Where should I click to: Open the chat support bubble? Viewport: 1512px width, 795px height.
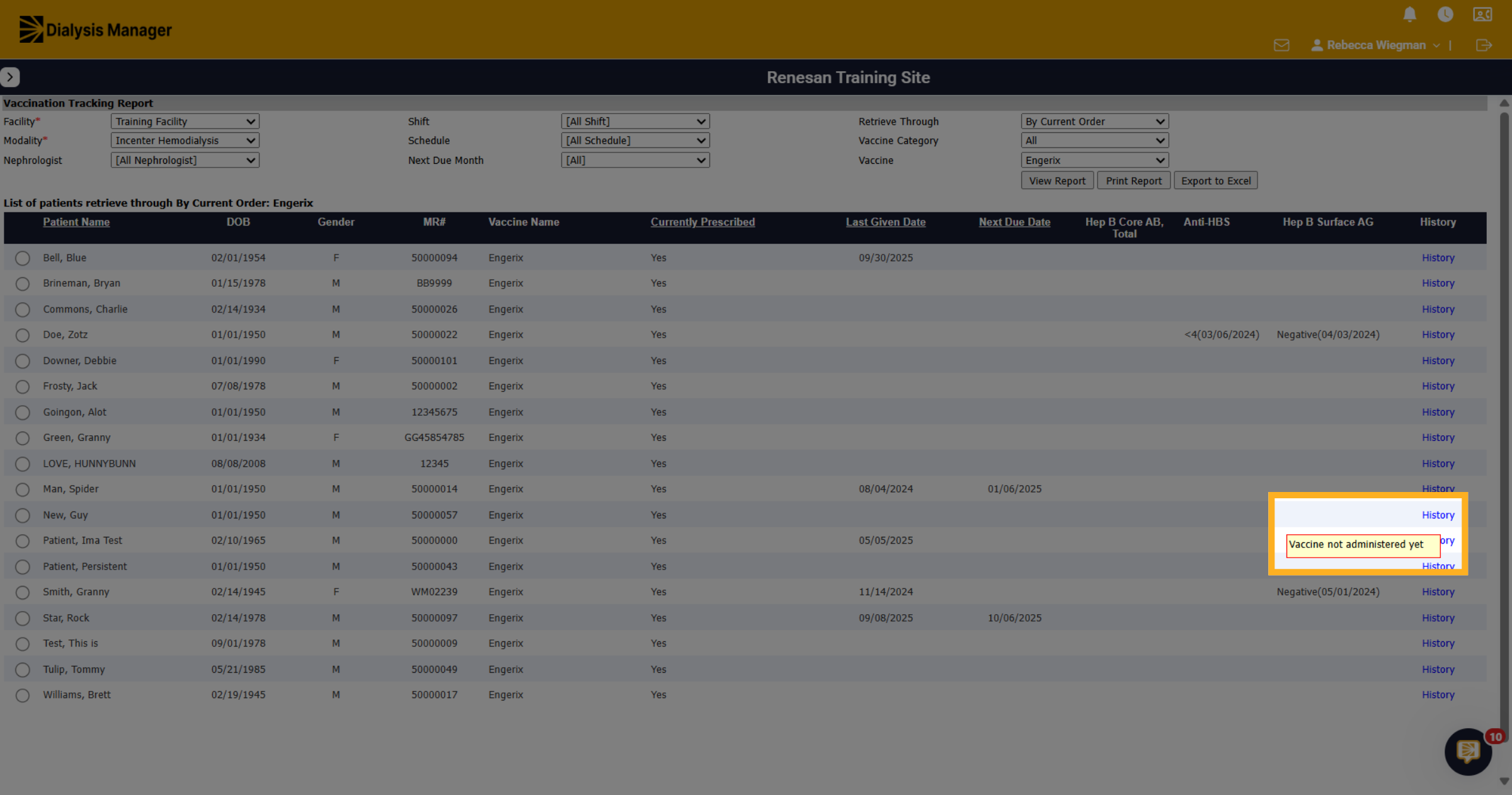(x=1468, y=751)
